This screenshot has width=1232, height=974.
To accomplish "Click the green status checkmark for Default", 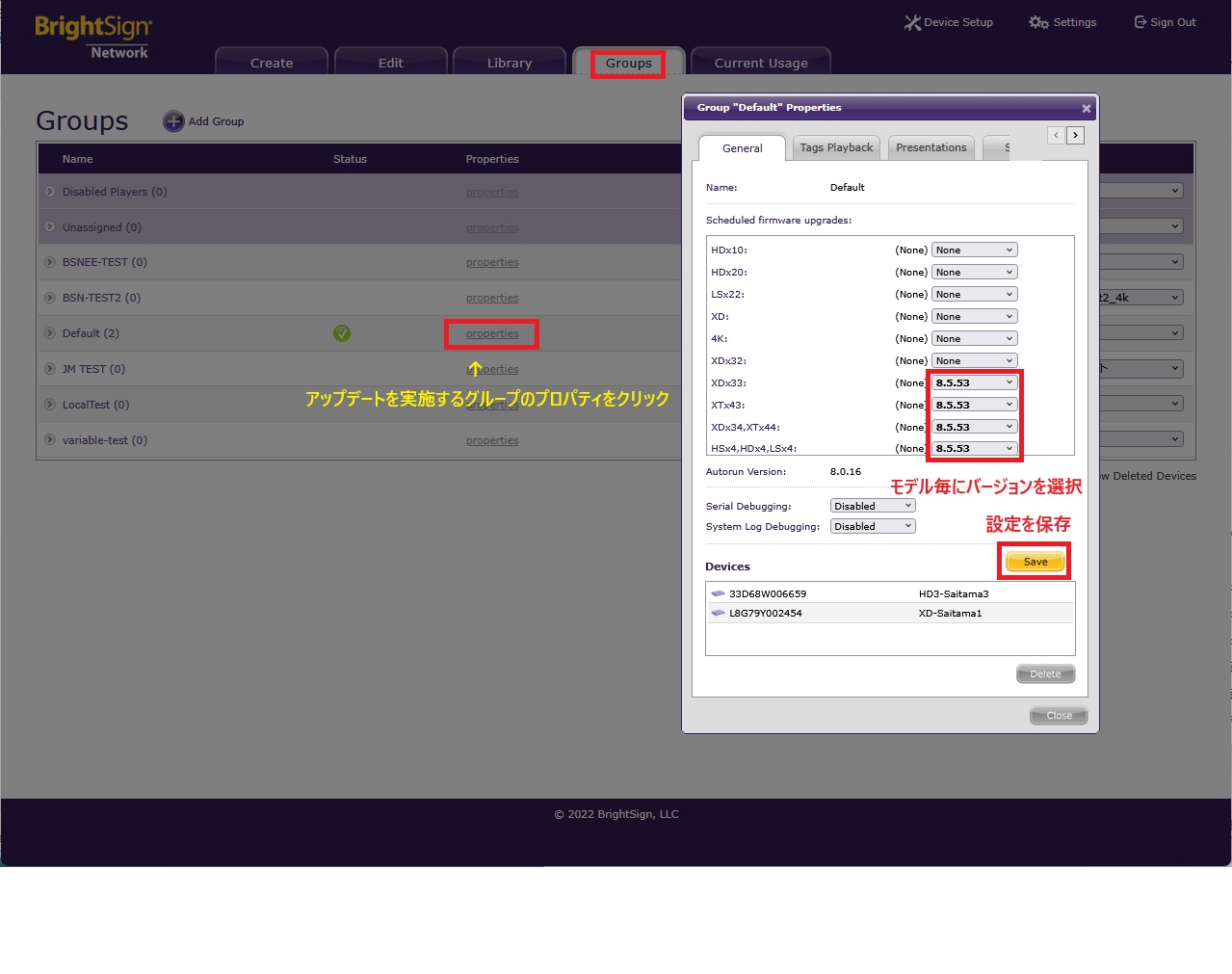I will pyautogui.click(x=342, y=333).
